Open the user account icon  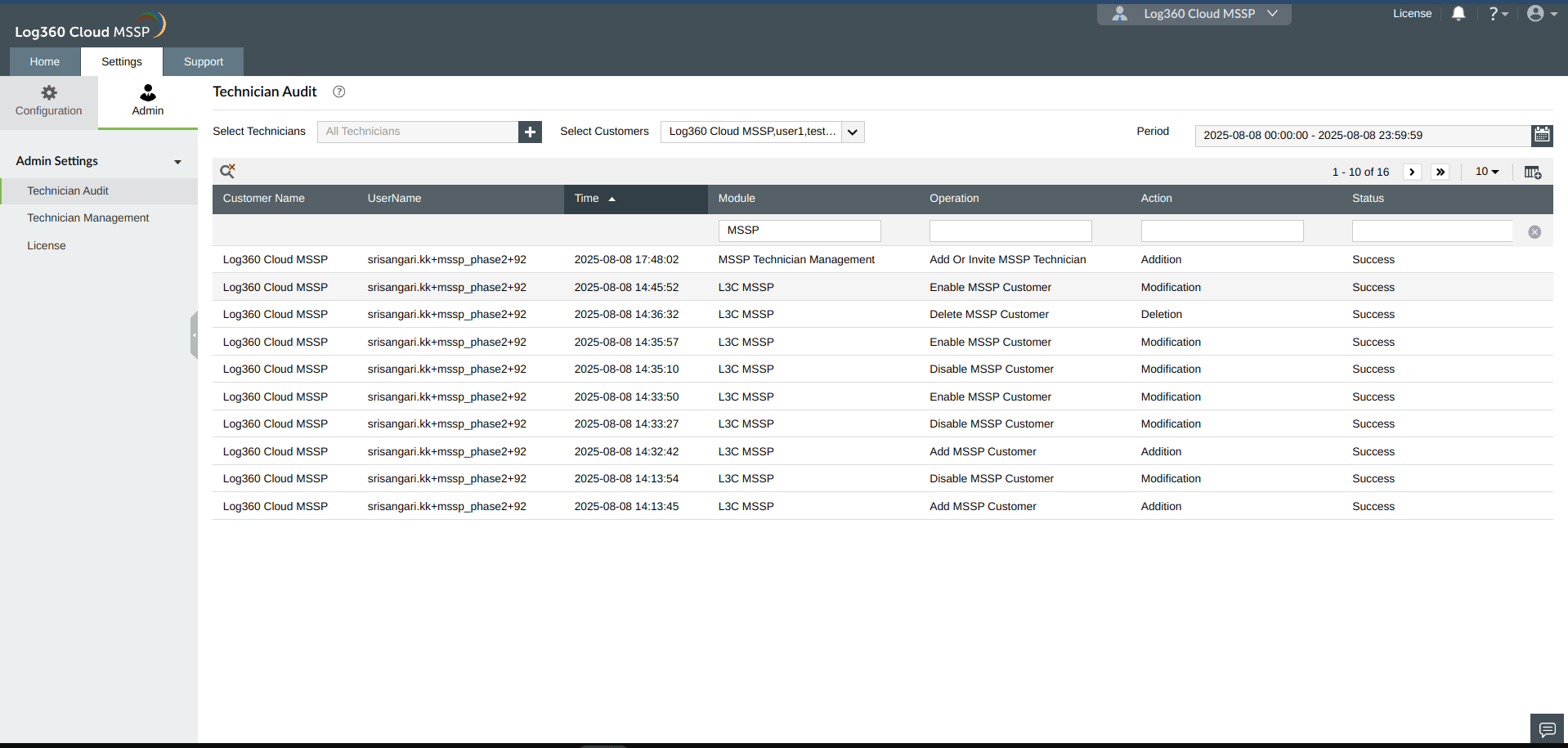click(x=1536, y=13)
